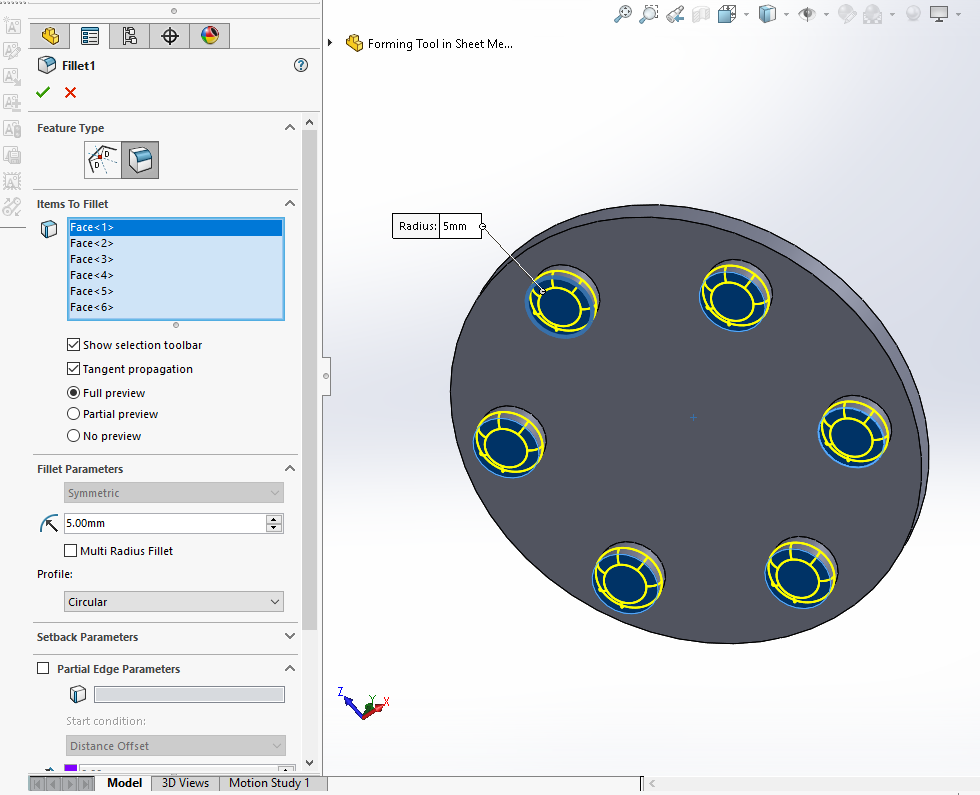Uncheck Show selection toolbar
980x795 pixels.
pyautogui.click(x=73, y=345)
